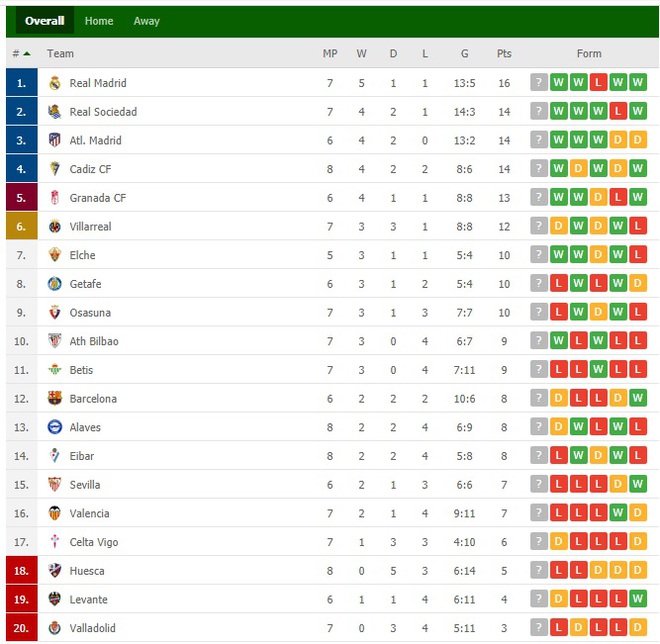Click the Alaves blue crest icon
Screen dimensions: 660x644
click(x=55, y=427)
